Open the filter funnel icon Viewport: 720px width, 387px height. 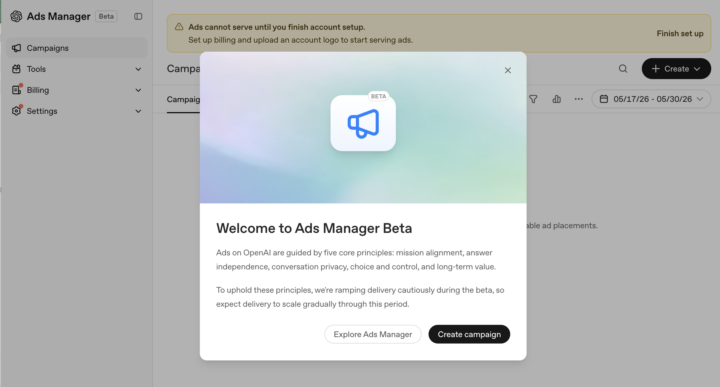coord(533,99)
